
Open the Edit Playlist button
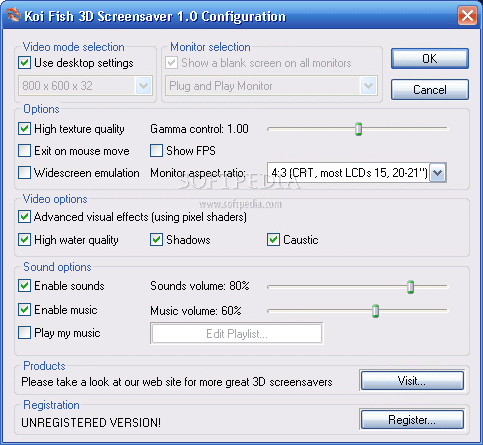(237, 333)
